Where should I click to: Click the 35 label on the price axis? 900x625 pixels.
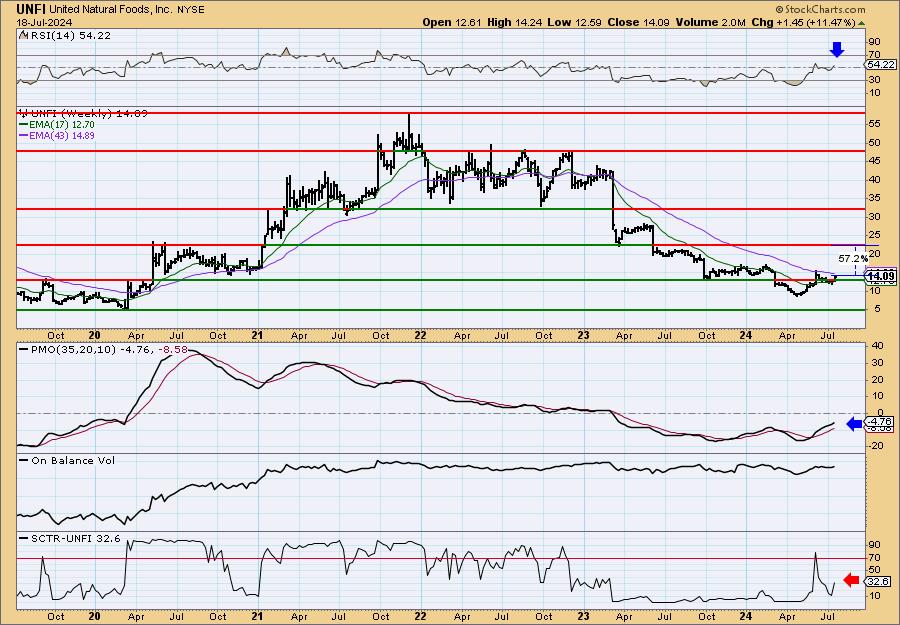[873, 198]
